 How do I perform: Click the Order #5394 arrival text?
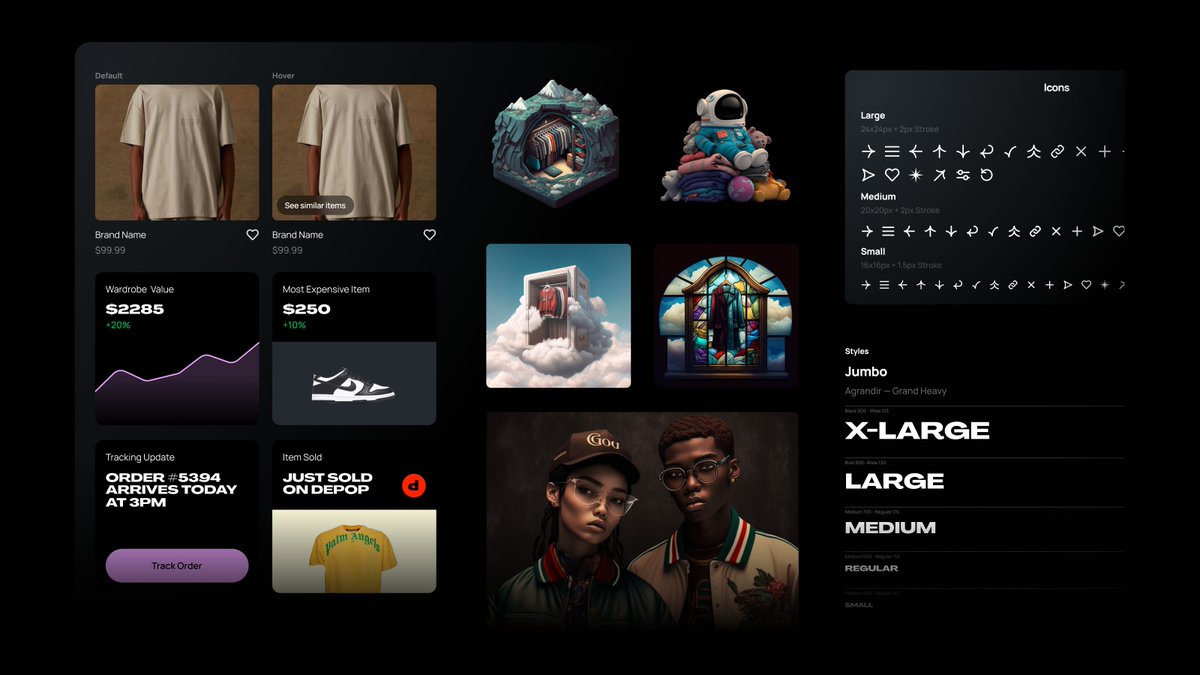point(171,490)
